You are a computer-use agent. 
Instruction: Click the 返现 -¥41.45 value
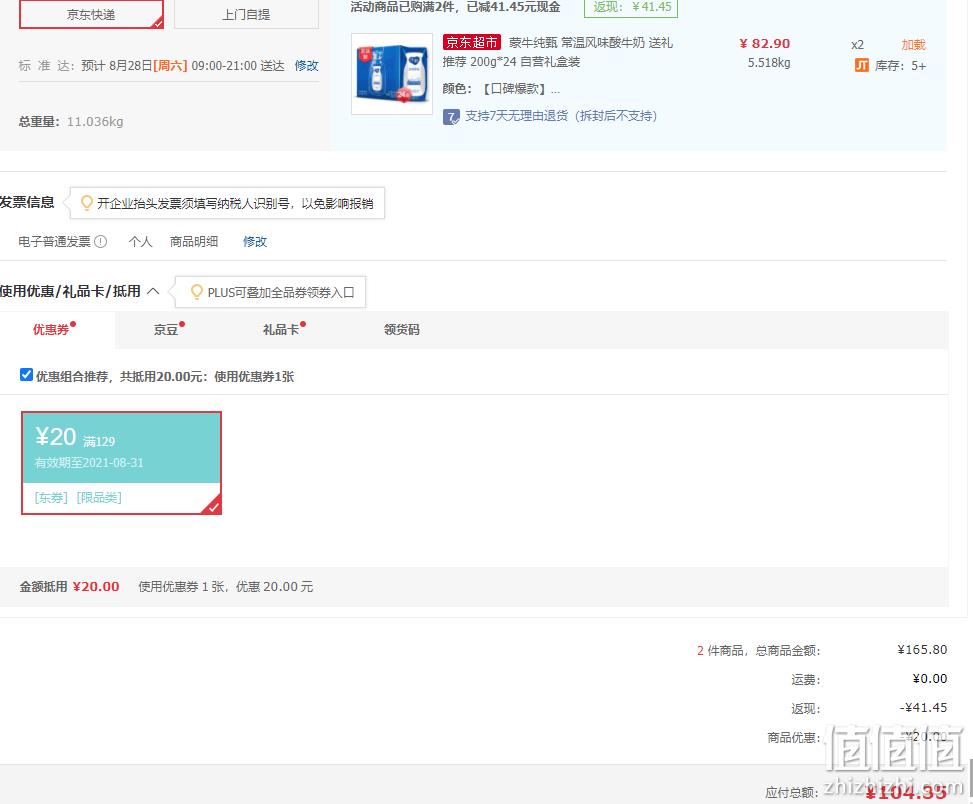tap(923, 708)
